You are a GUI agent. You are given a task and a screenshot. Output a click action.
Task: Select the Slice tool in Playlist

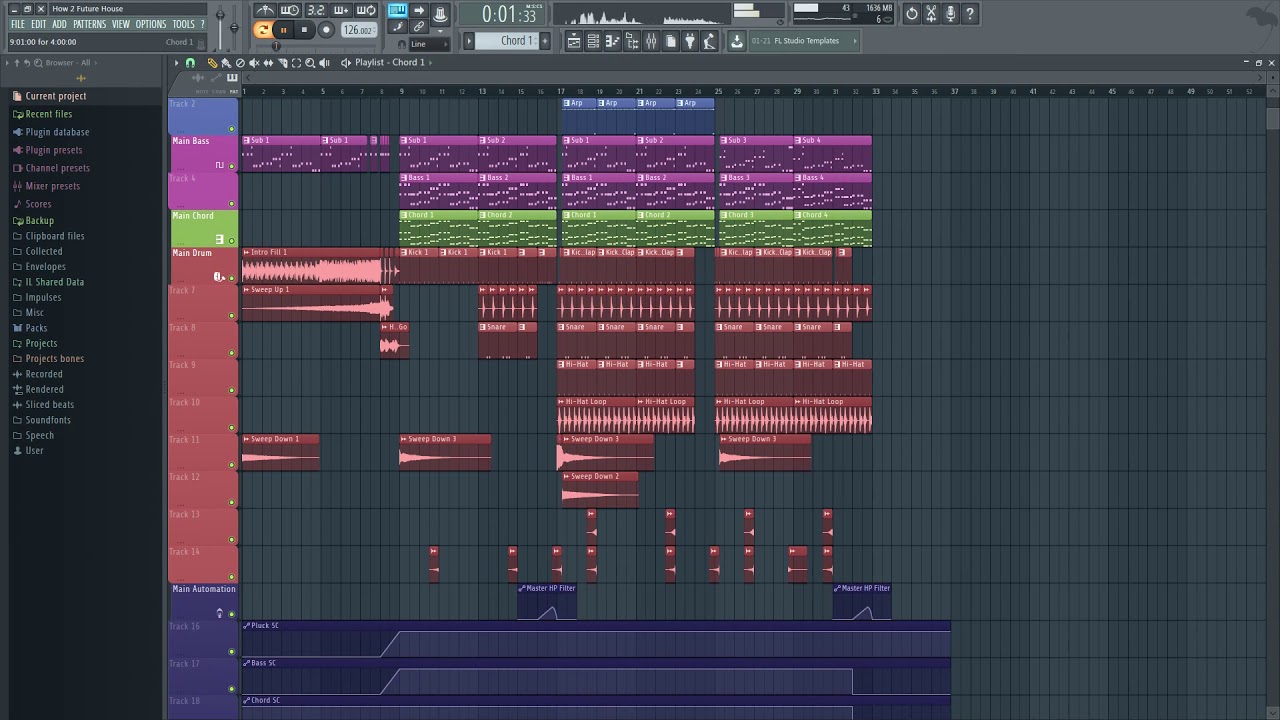pyautogui.click(x=282, y=62)
